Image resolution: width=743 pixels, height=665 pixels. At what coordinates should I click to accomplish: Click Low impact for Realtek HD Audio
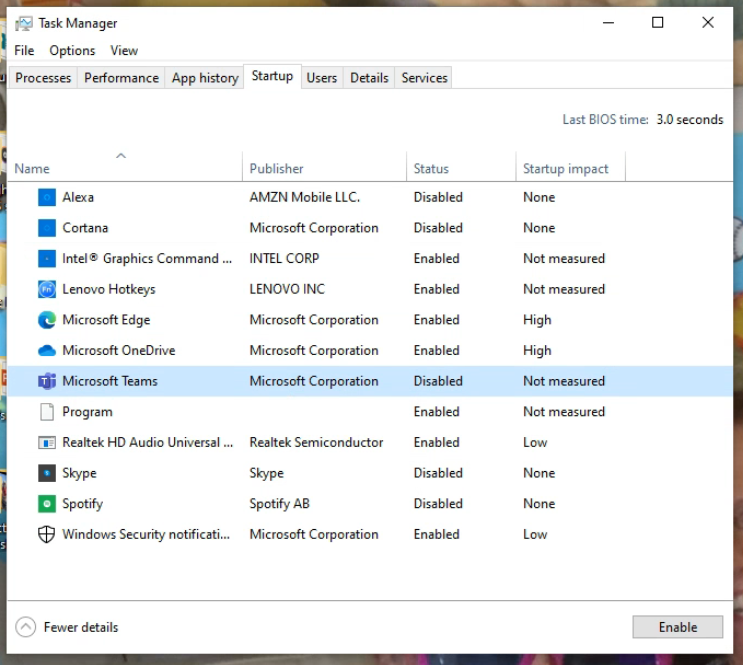click(535, 442)
